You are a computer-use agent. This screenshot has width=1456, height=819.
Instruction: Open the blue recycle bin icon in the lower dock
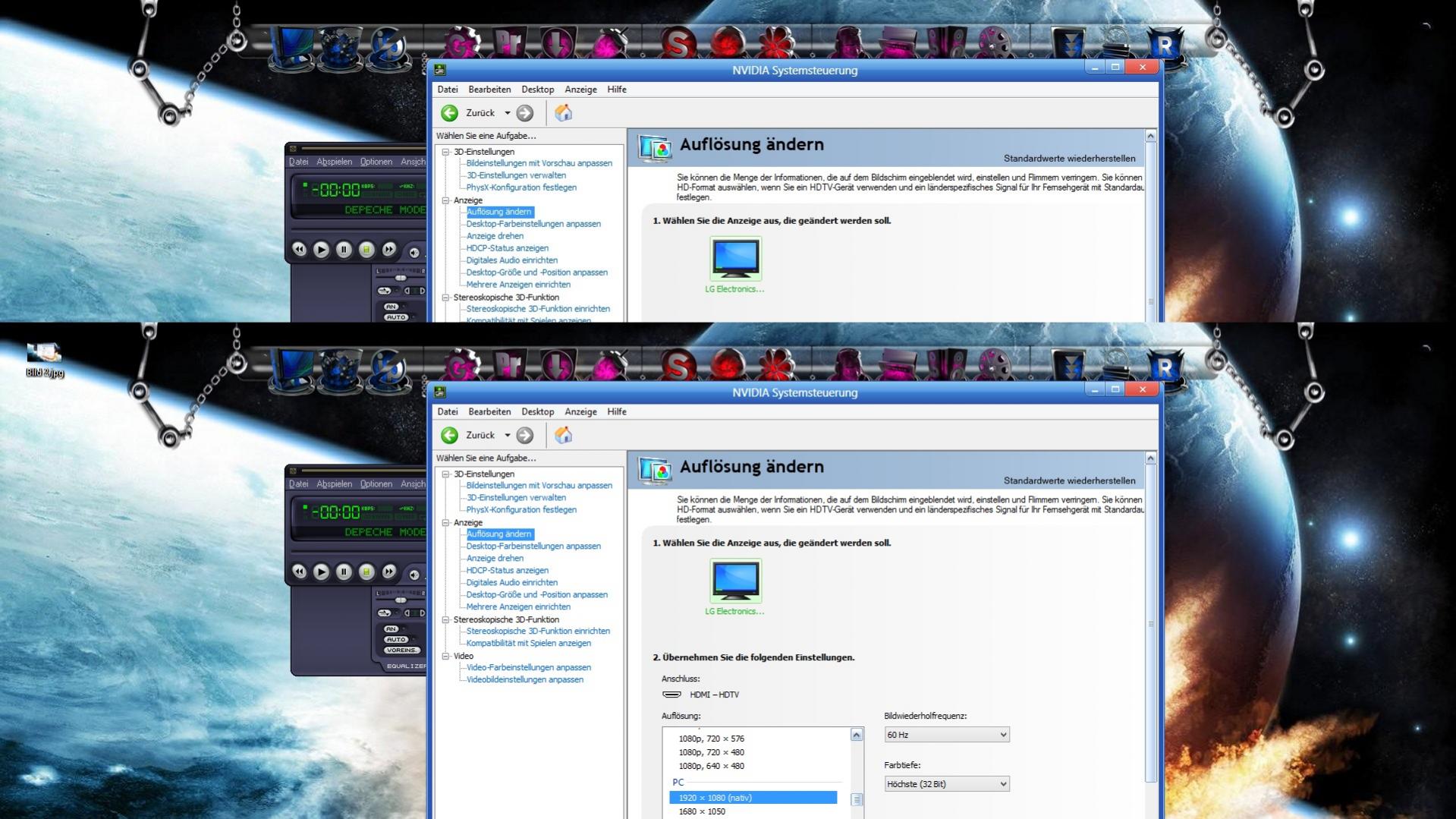[341, 370]
